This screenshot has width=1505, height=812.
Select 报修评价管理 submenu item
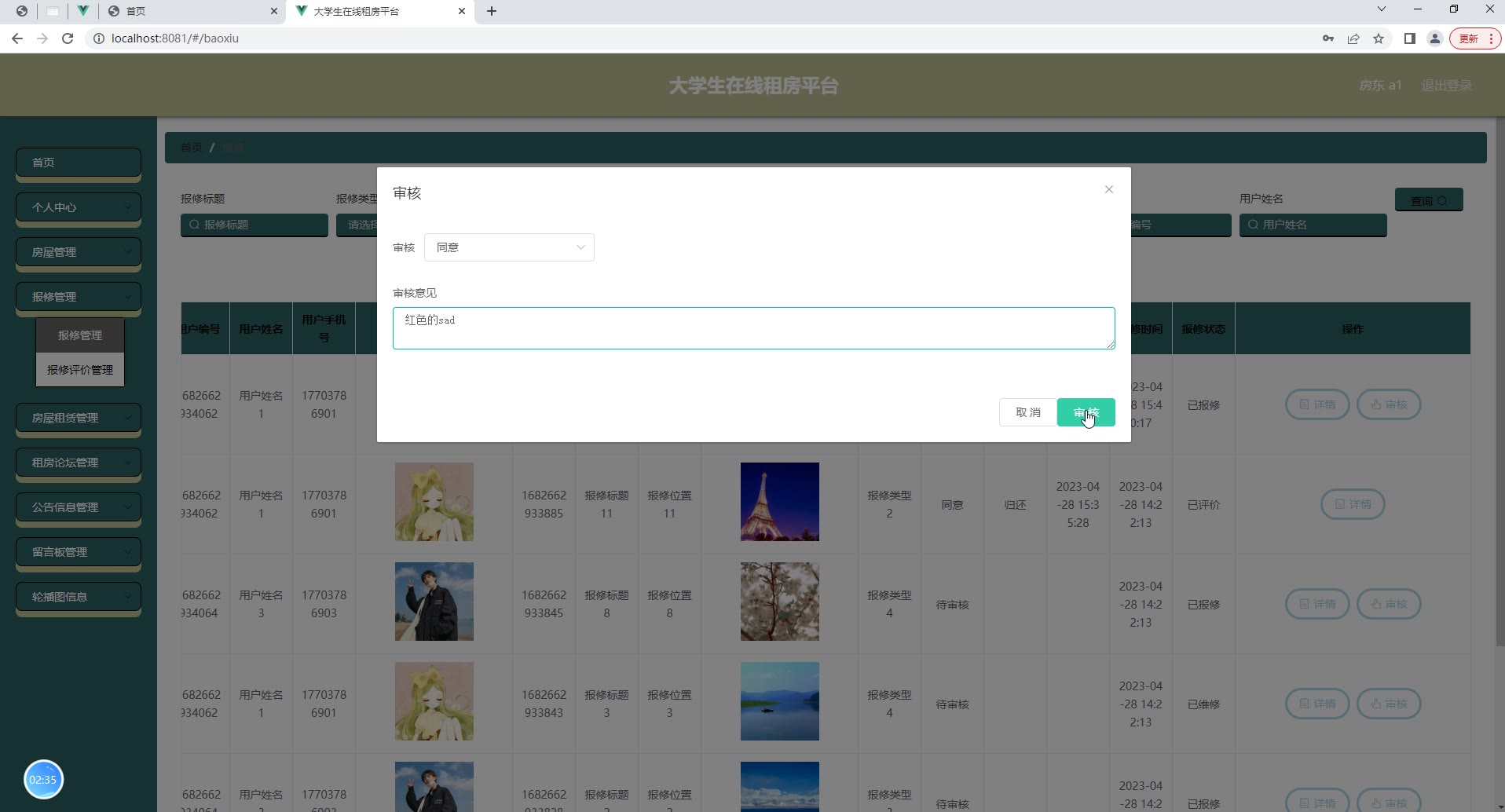click(x=80, y=370)
